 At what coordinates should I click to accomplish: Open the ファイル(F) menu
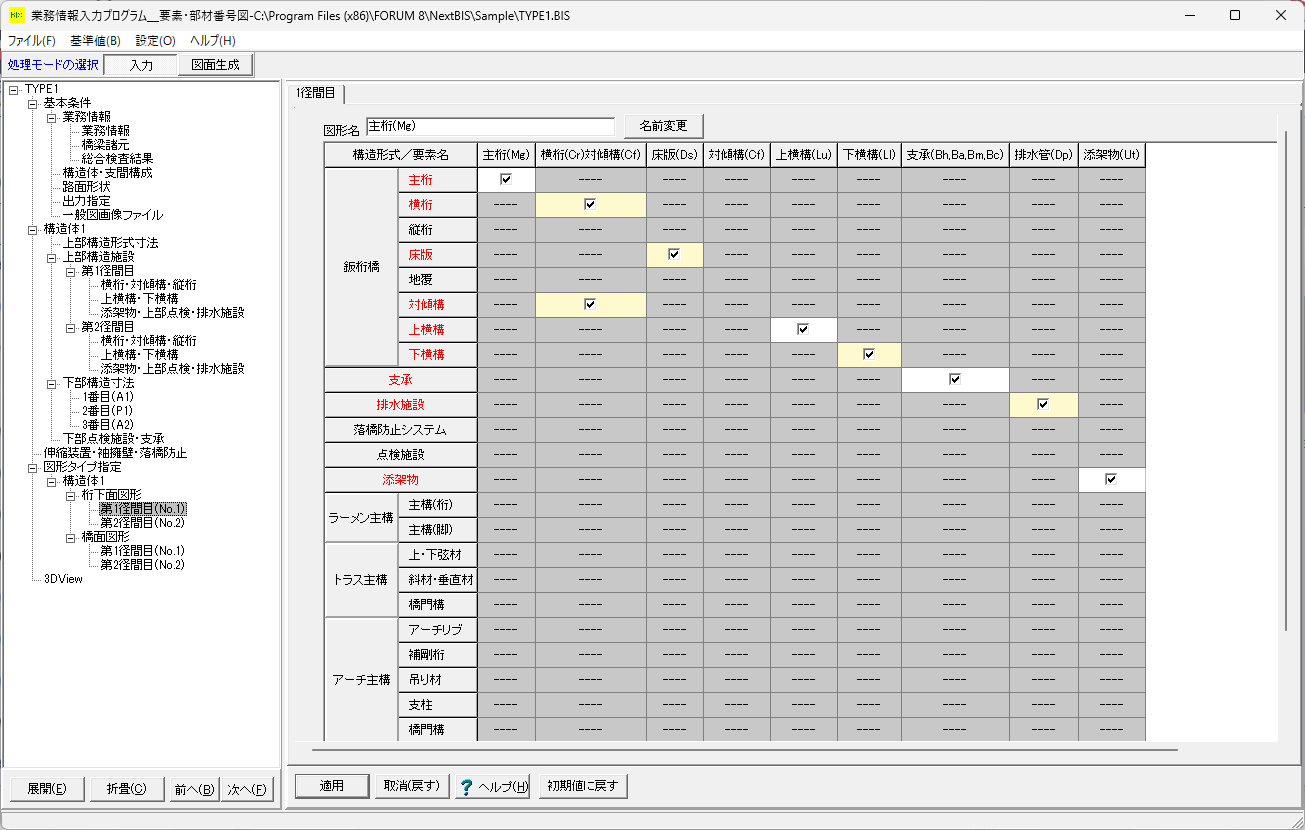(32, 41)
